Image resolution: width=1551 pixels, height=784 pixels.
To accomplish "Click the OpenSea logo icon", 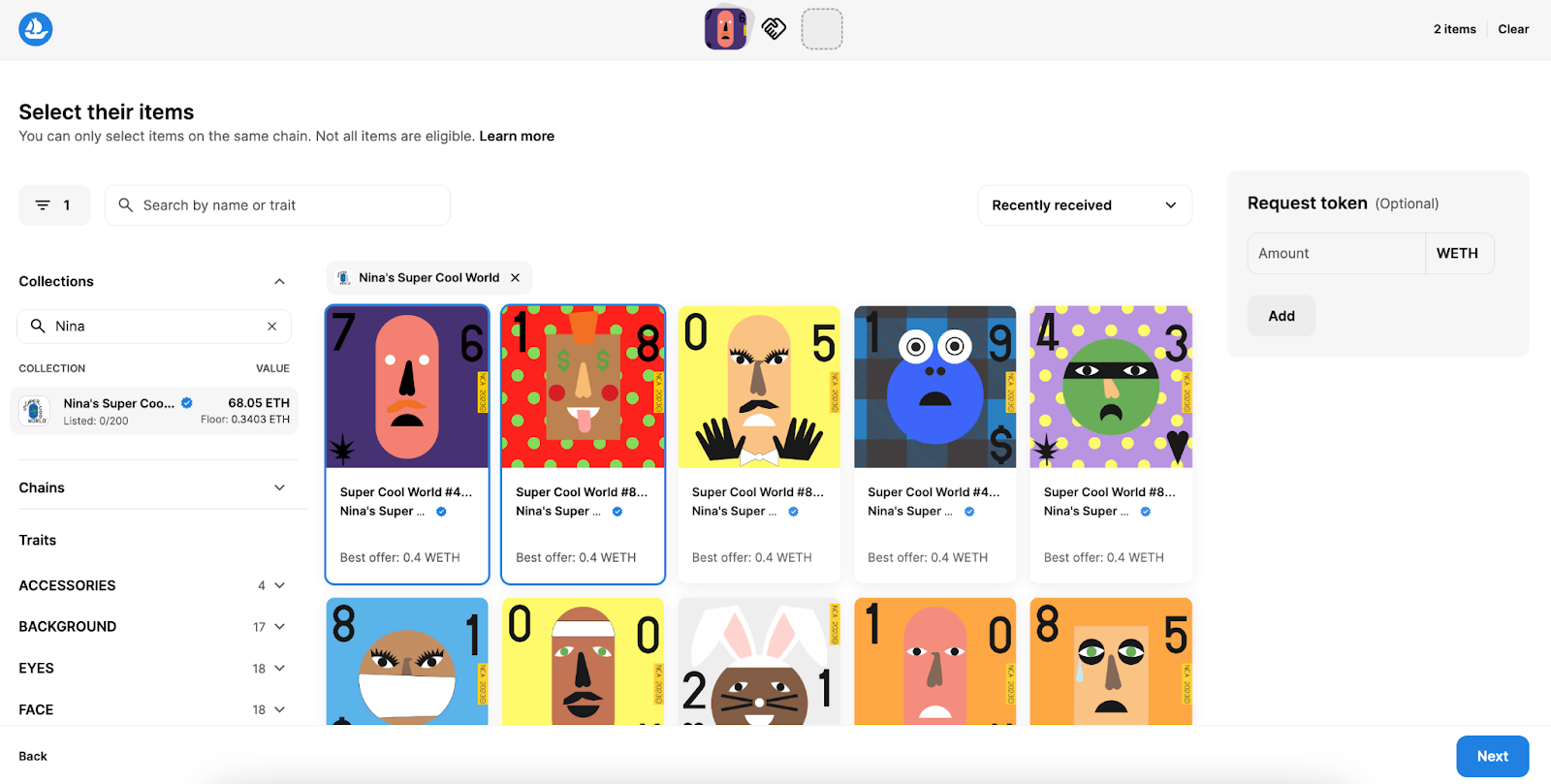I will coord(36,29).
